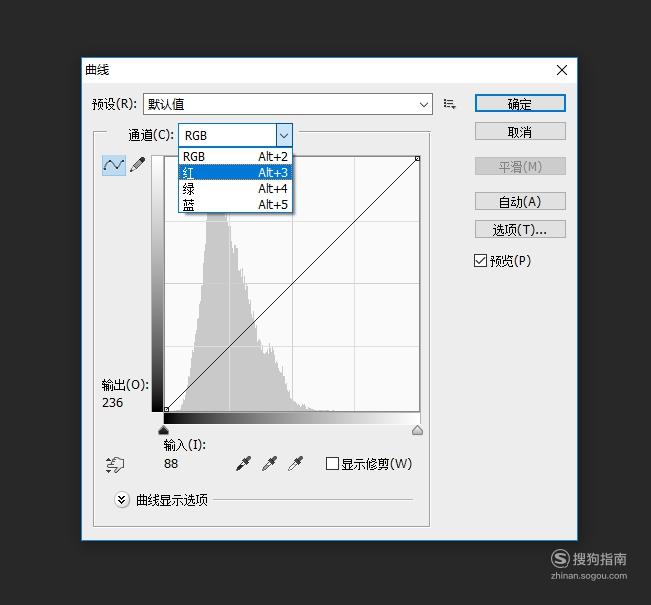The height and width of the screenshot is (605, 651).
Task: Open 选项(T)... settings button
Action: pyautogui.click(x=520, y=229)
